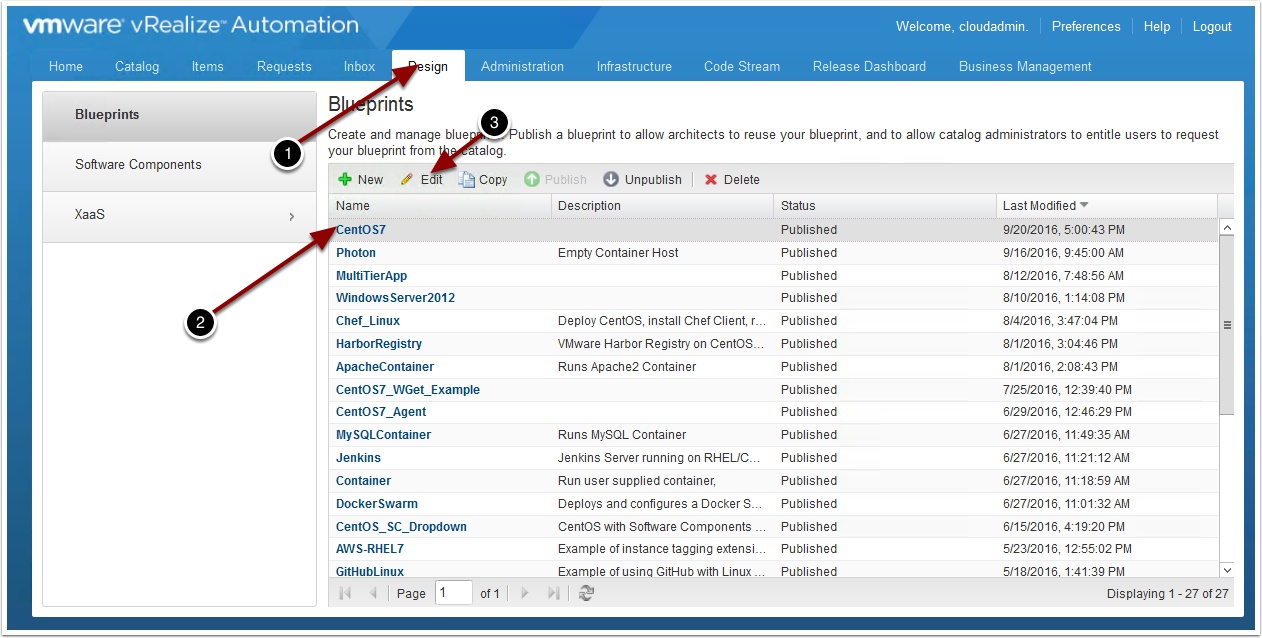Open the WindowsServer2012 blueprint

pos(396,298)
